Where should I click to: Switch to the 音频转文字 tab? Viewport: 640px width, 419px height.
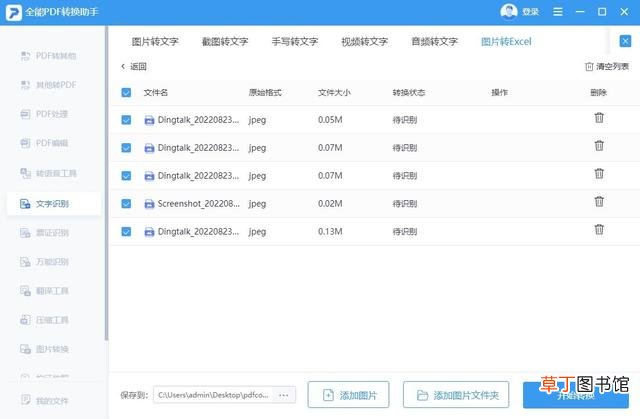[434, 42]
